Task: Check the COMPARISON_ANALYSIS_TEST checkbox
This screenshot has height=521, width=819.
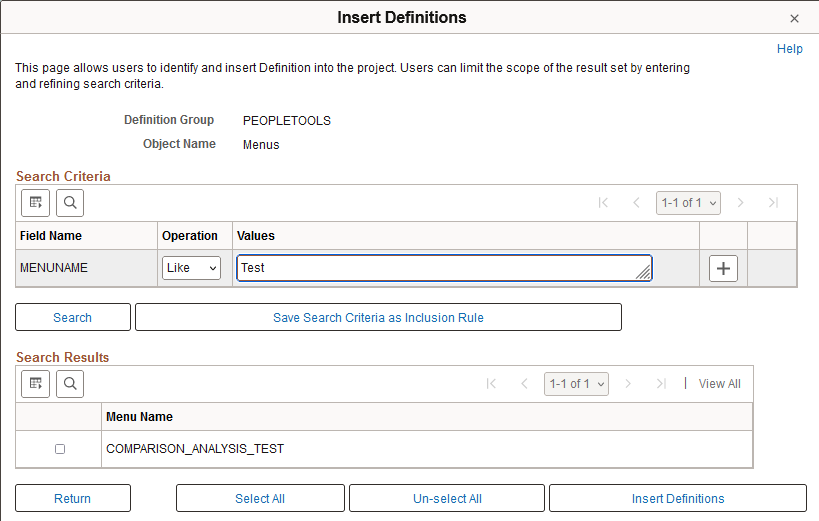Action: (60, 449)
